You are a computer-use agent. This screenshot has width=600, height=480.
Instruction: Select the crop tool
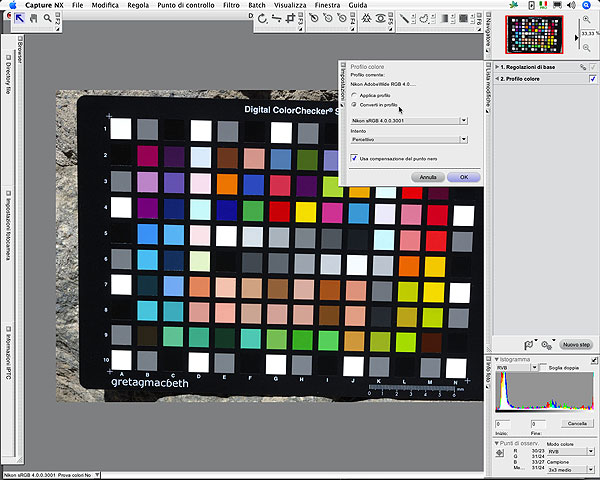(290, 18)
